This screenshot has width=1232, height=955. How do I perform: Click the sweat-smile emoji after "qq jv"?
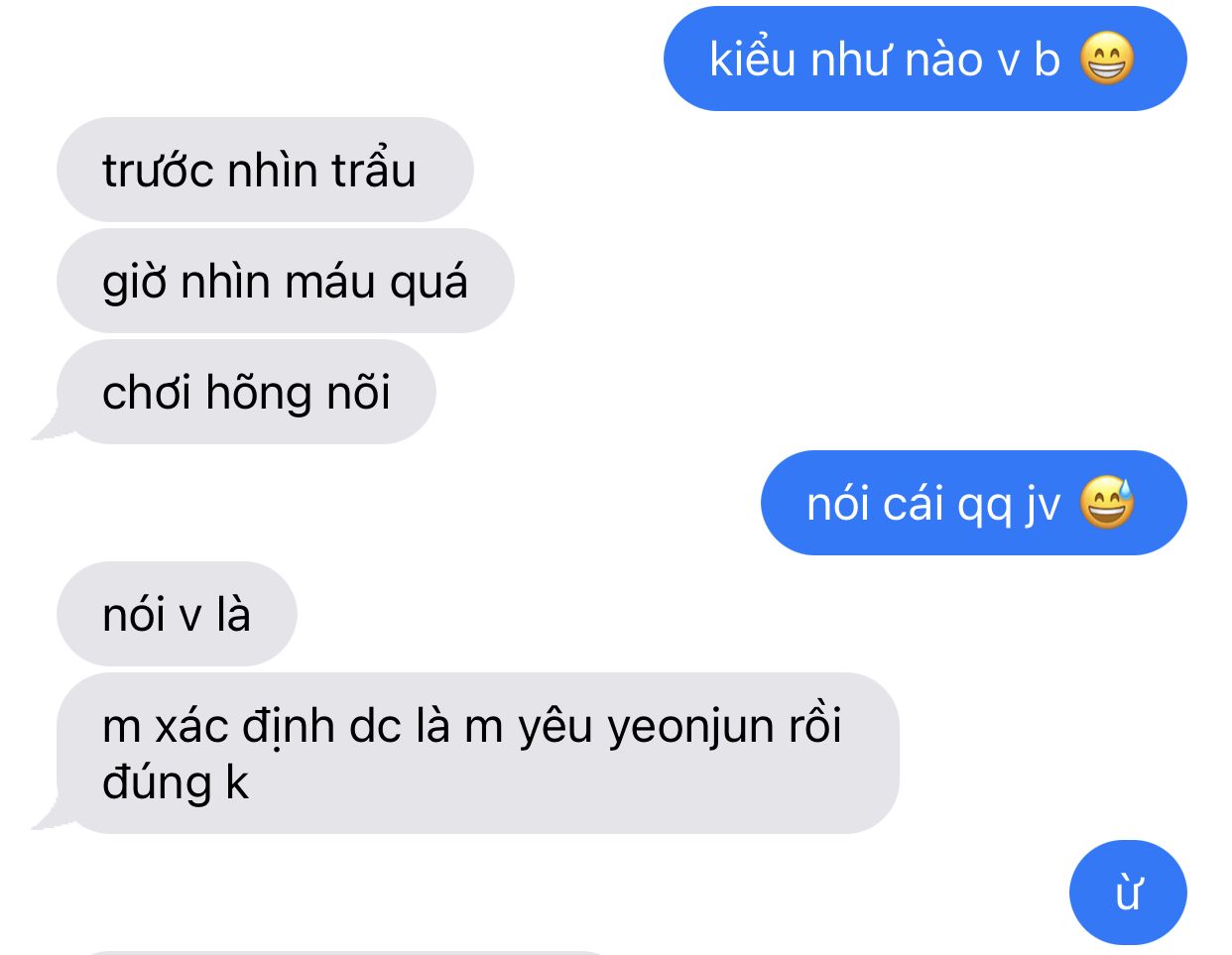point(1106,503)
